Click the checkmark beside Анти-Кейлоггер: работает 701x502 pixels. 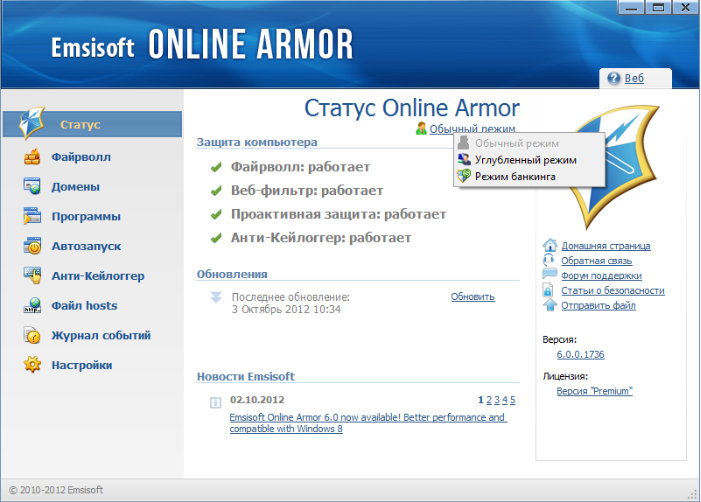click(x=216, y=238)
